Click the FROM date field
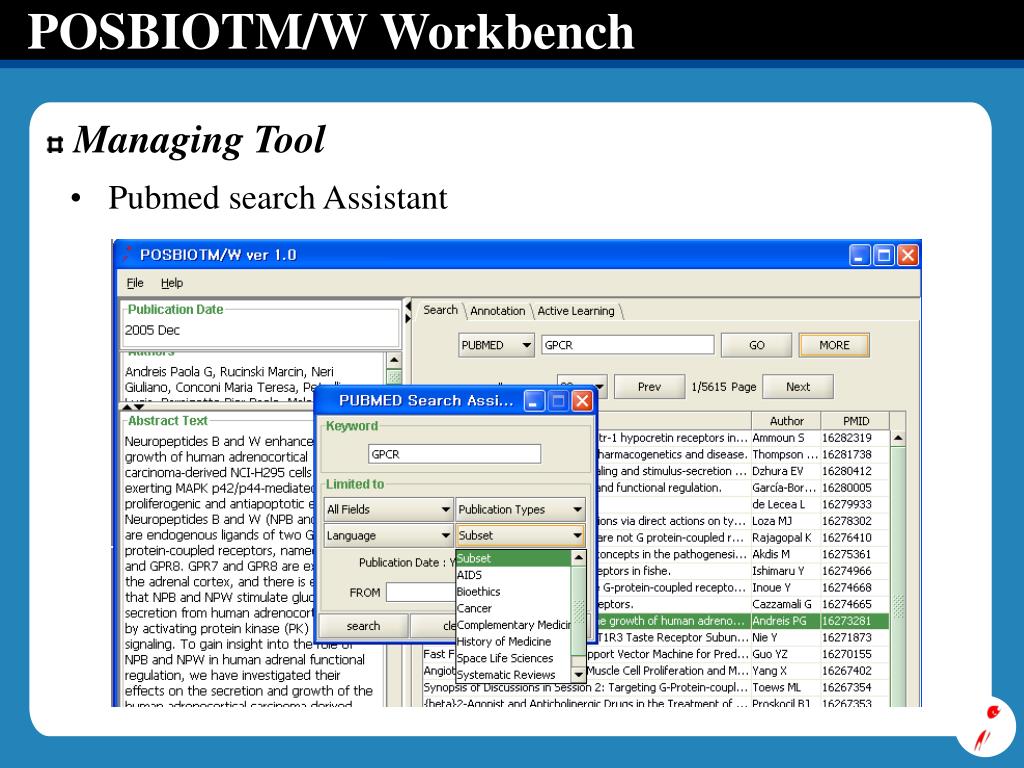The width and height of the screenshot is (1024, 768). pyautogui.click(x=421, y=592)
